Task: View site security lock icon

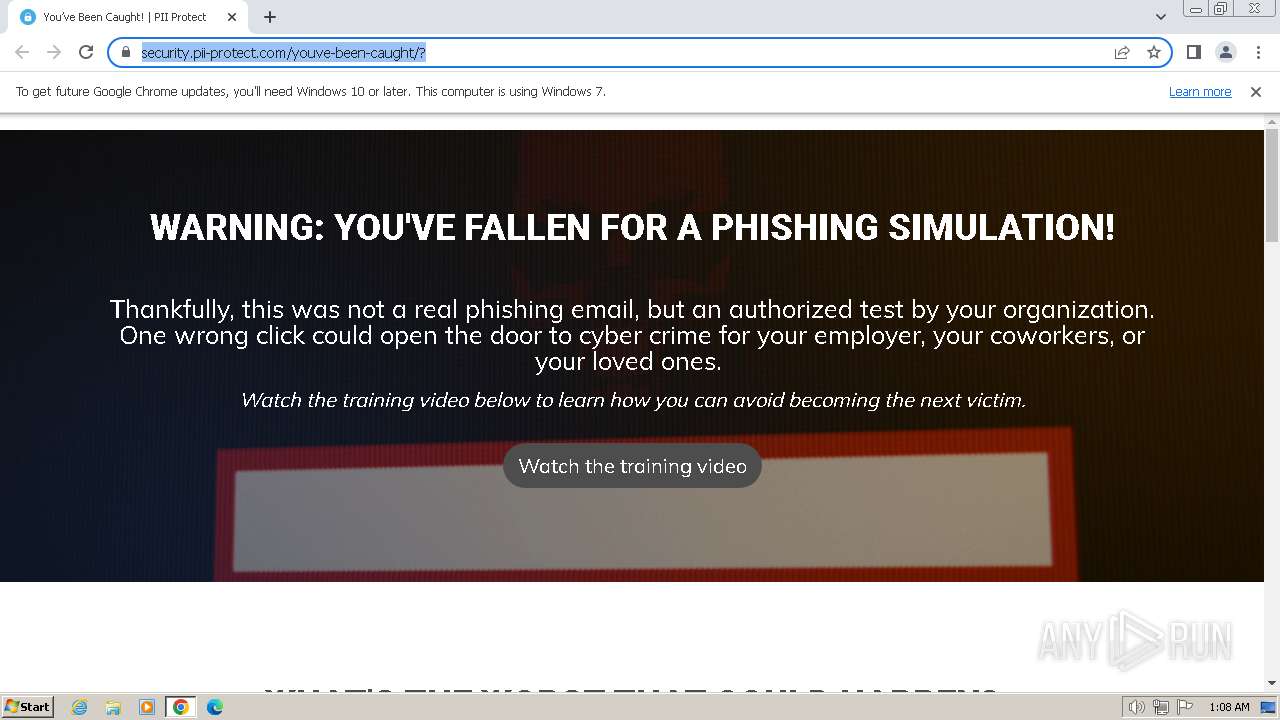Action: 126,52
